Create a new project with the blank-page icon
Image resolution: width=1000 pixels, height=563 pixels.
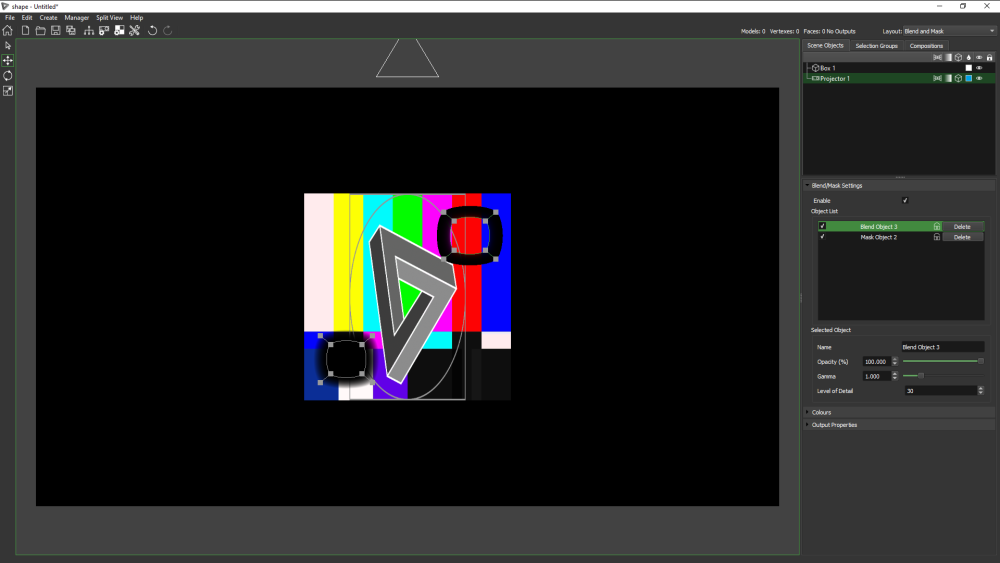pos(26,31)
